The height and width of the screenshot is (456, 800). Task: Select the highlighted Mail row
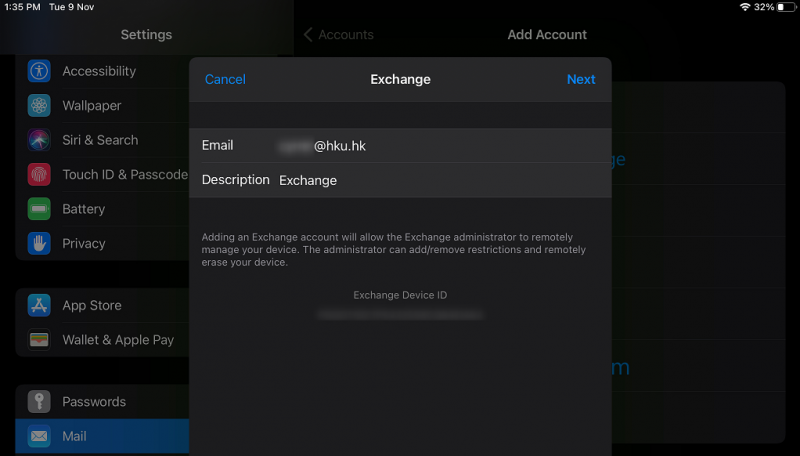(x=103, y=436)
